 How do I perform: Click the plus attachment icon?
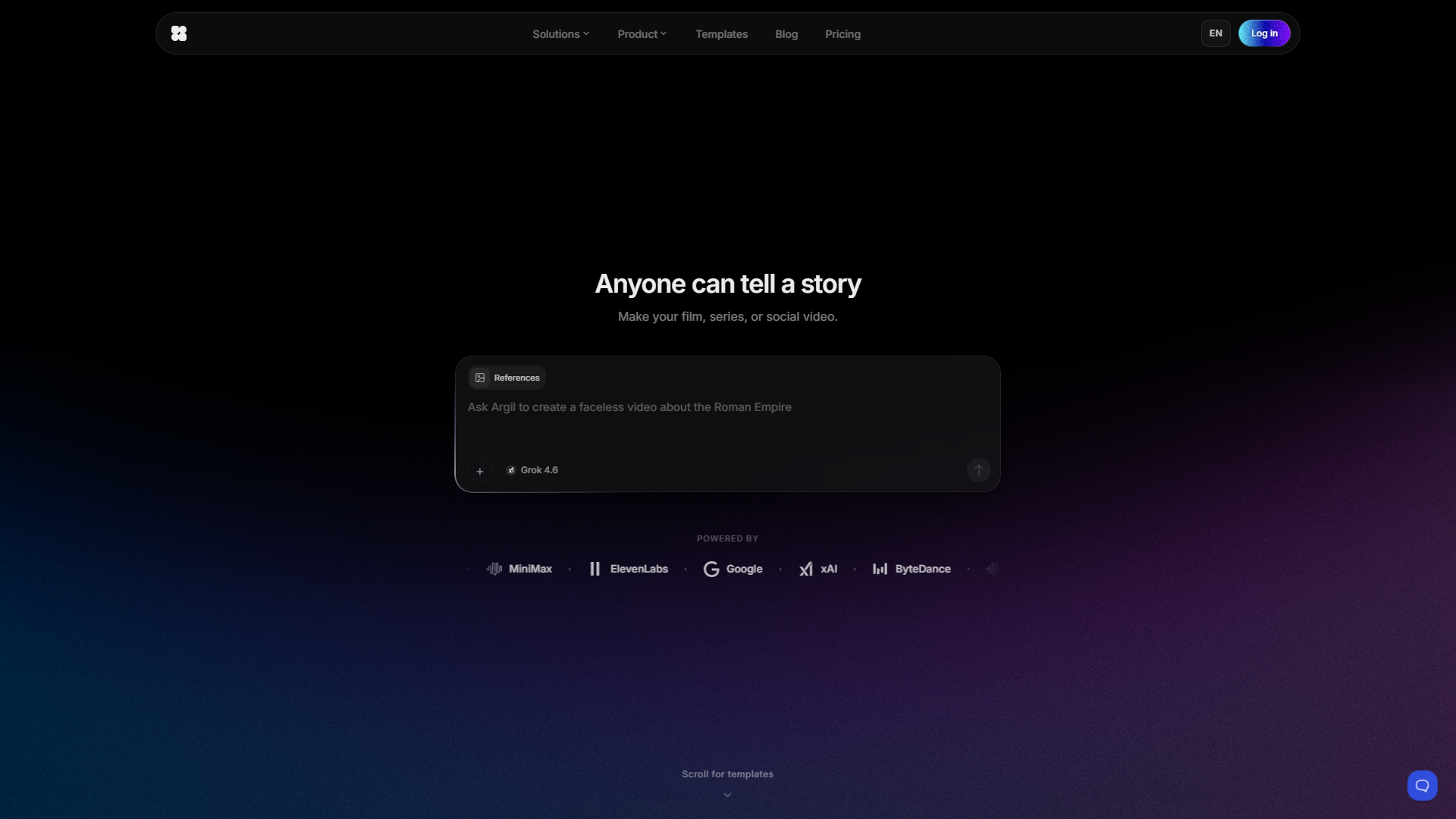pyautogui.click(x=480, y=471)
